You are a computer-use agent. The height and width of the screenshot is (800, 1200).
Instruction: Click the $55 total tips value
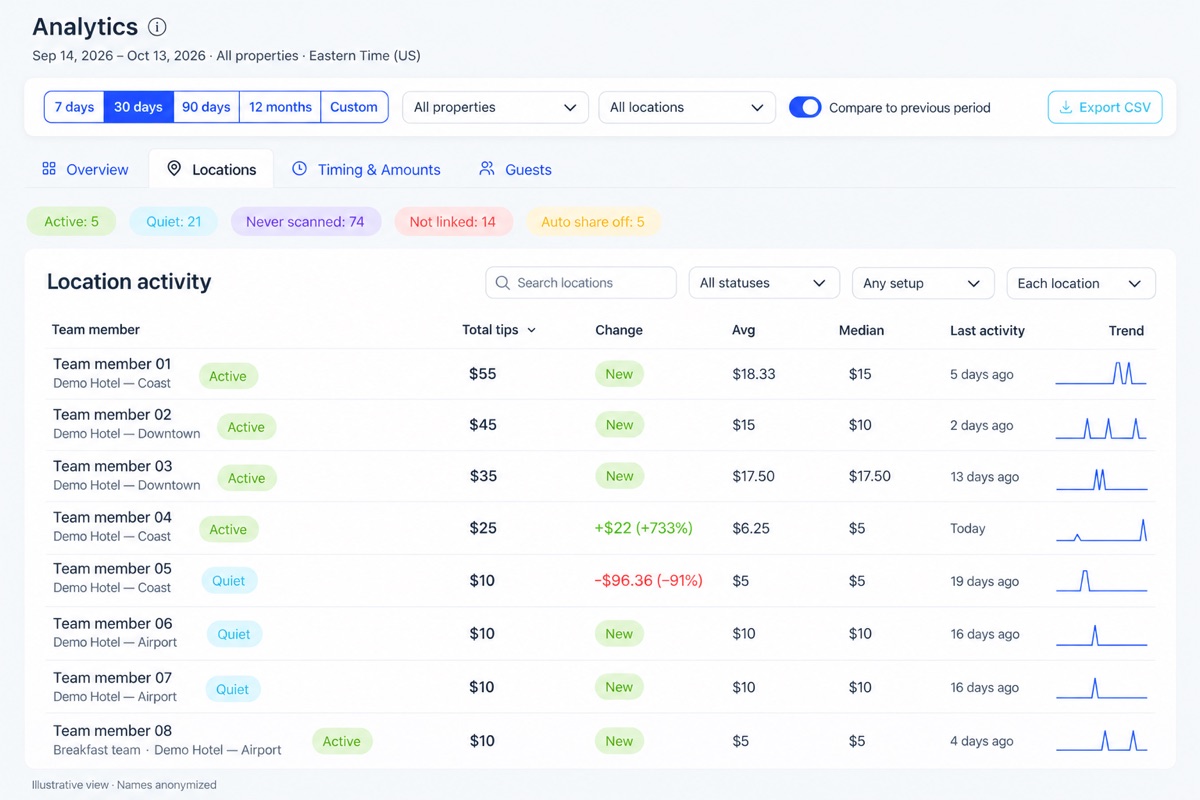point(482,373)
